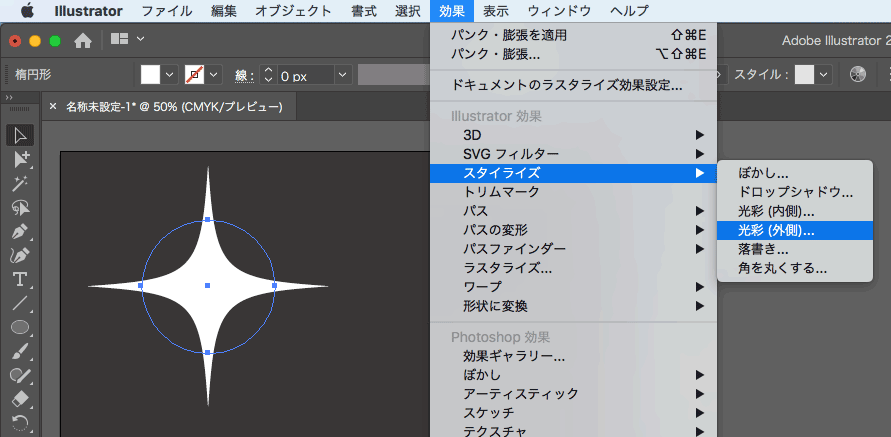Click the 線: stroke label link

(x=244, y=76)
